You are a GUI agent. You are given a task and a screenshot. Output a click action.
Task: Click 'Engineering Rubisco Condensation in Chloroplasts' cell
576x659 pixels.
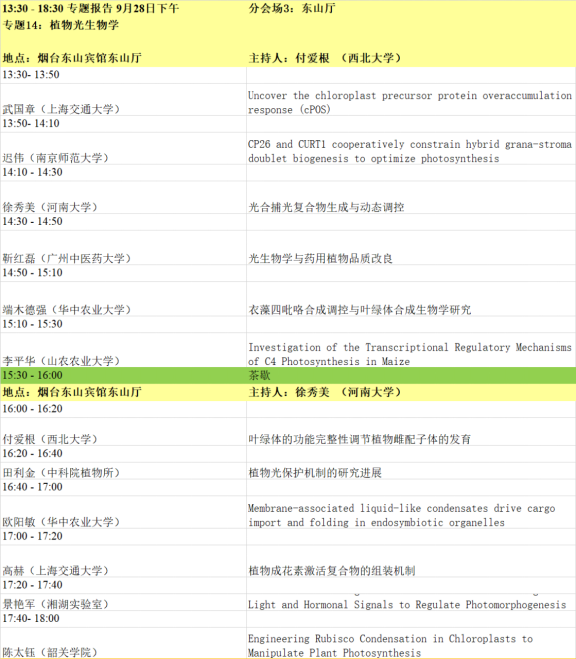click(410, 643)
